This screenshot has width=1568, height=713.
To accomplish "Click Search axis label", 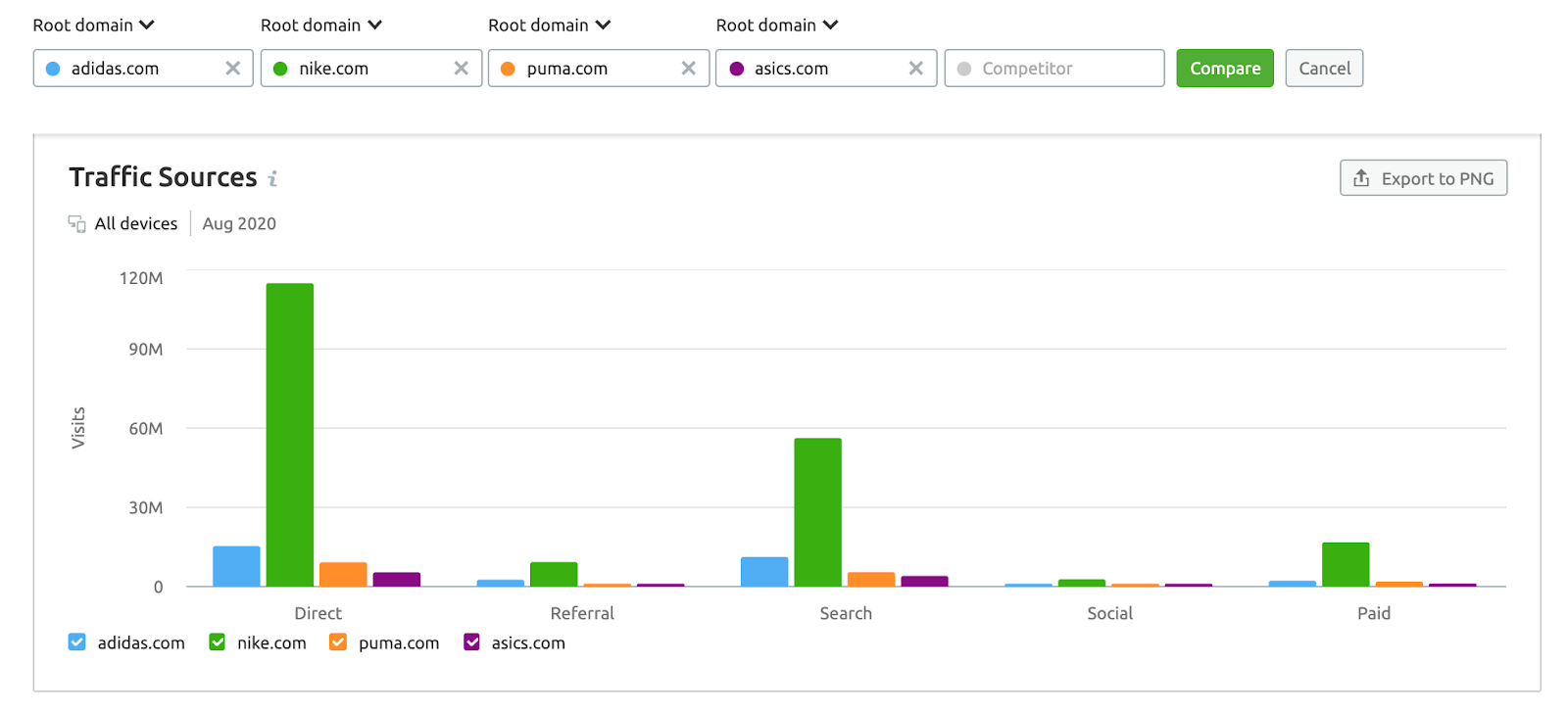I will (846, 613).
